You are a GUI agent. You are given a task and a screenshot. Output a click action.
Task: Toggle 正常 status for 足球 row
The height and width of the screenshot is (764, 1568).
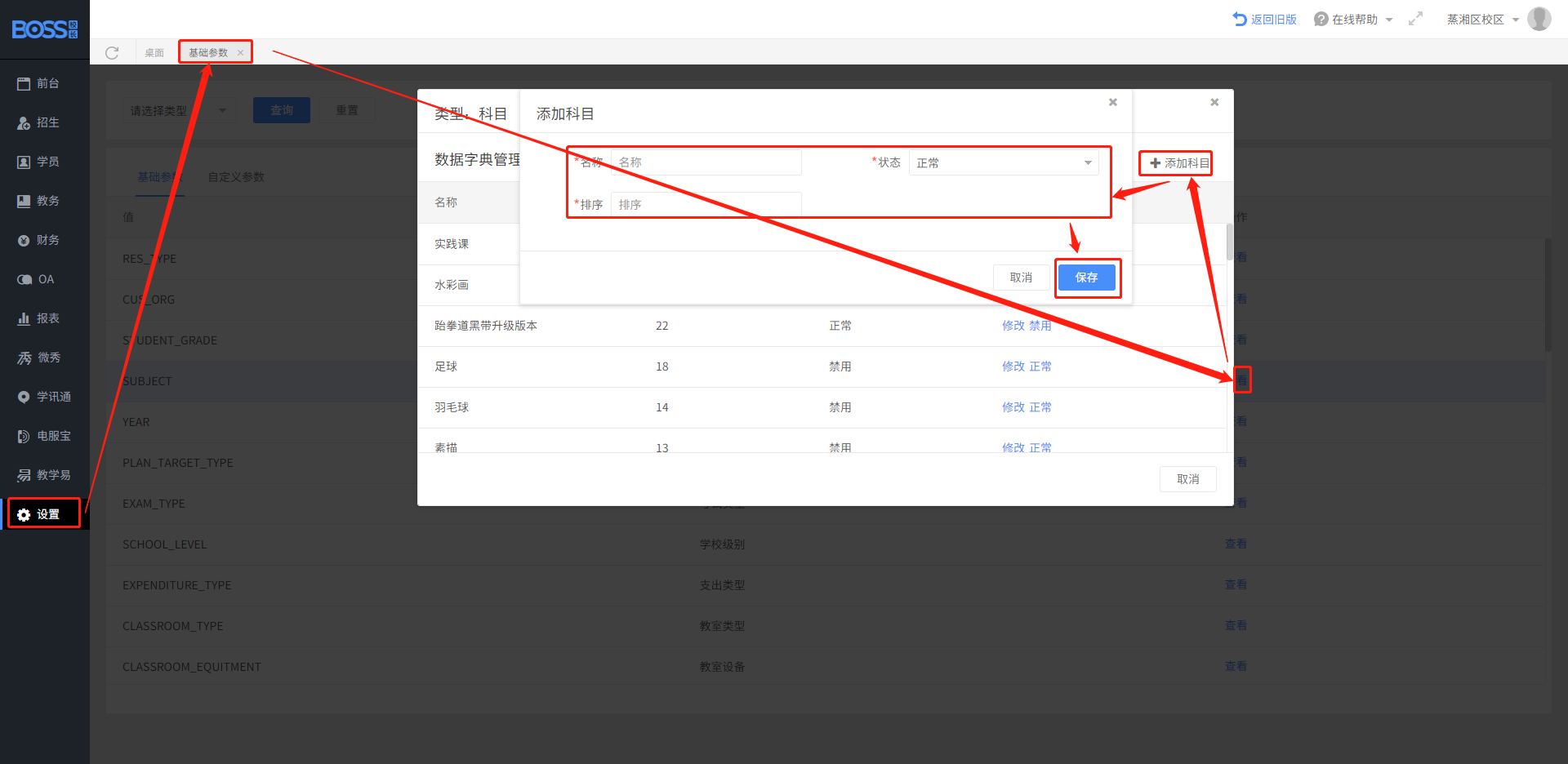[1040, 366]
